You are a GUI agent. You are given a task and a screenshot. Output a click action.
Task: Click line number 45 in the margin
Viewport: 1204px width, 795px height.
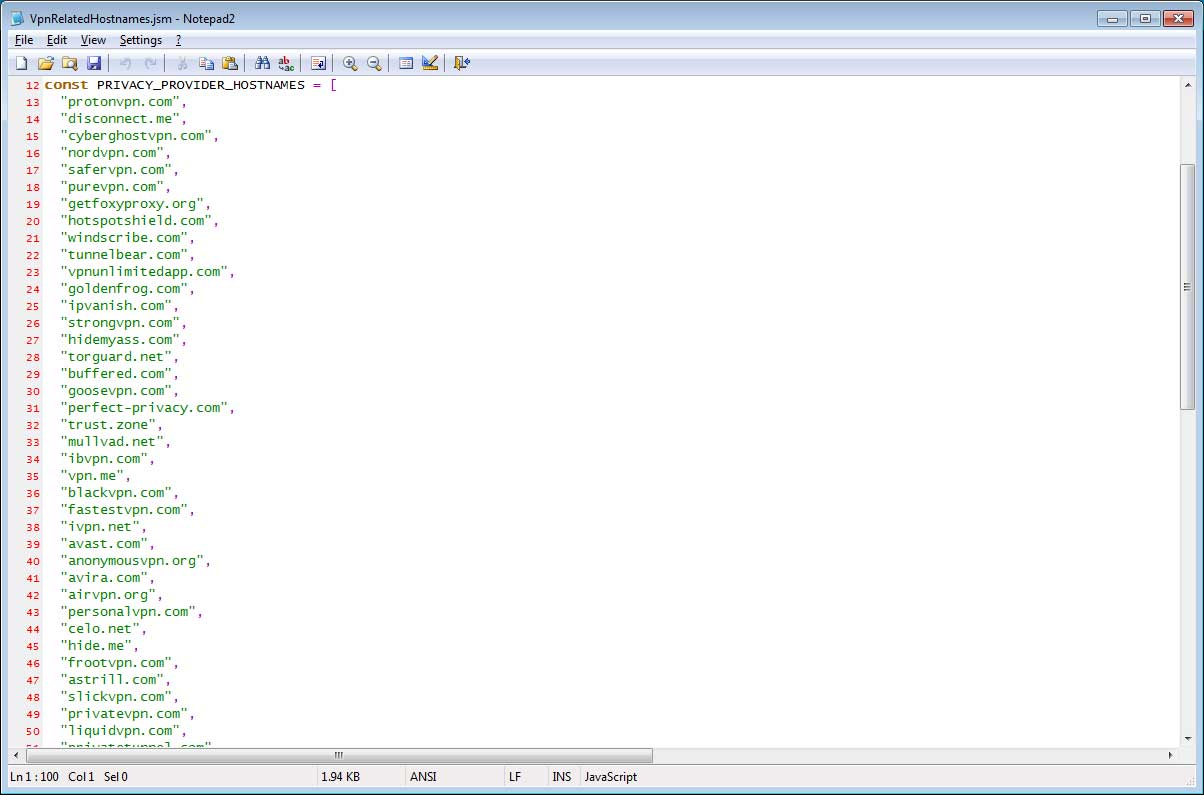point(33,646)
